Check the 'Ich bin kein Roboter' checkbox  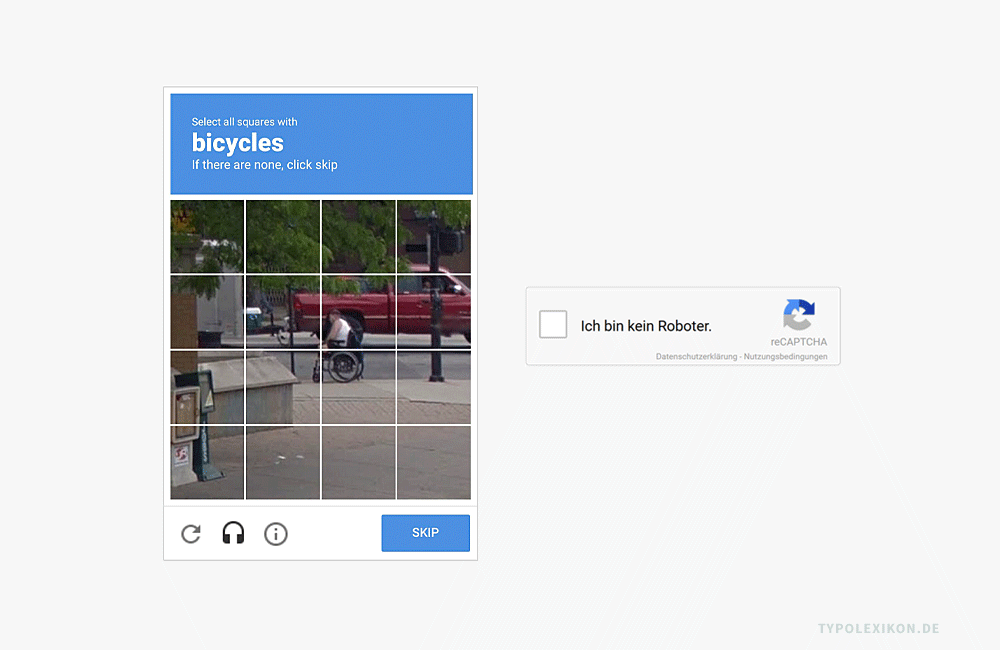tap(553, 324)
